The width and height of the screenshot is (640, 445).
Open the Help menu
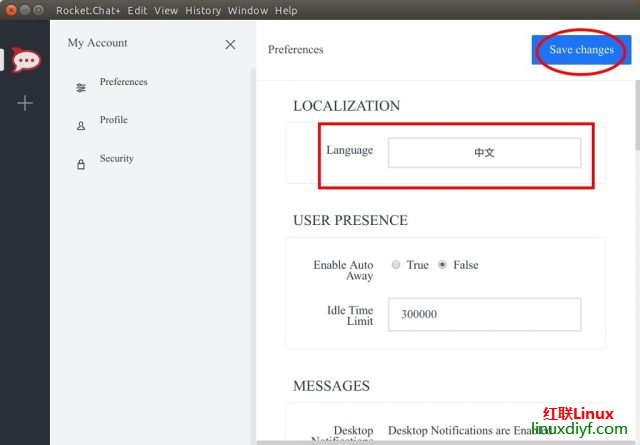(286, 10)
